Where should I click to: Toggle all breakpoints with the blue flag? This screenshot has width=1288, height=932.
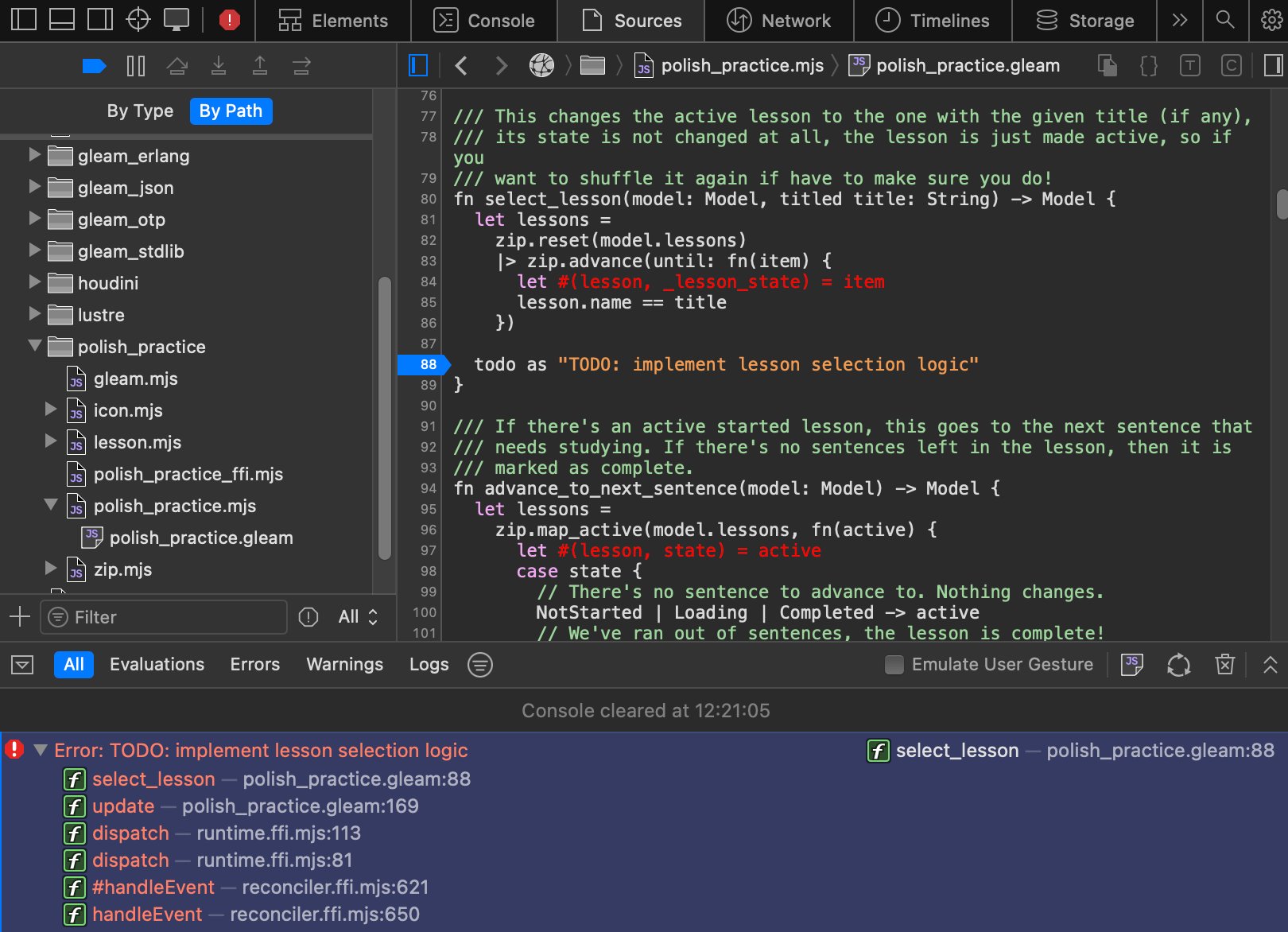click(94, 65)
